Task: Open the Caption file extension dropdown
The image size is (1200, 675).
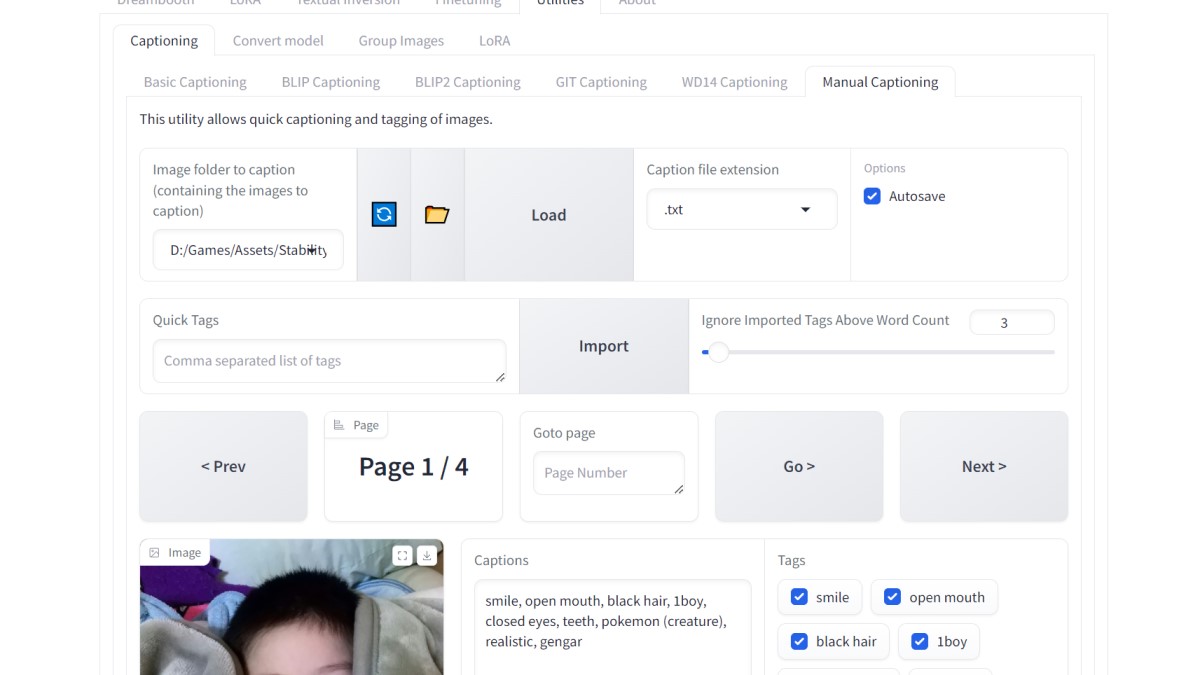Action: (x=742, y=210)
